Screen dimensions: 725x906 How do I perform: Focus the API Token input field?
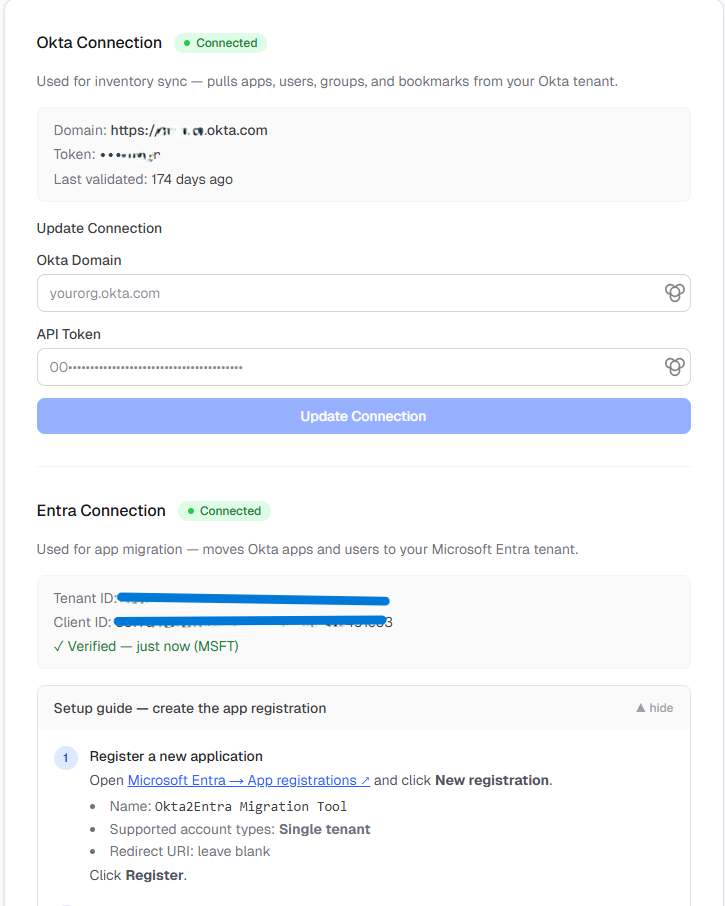pos(363,367)
